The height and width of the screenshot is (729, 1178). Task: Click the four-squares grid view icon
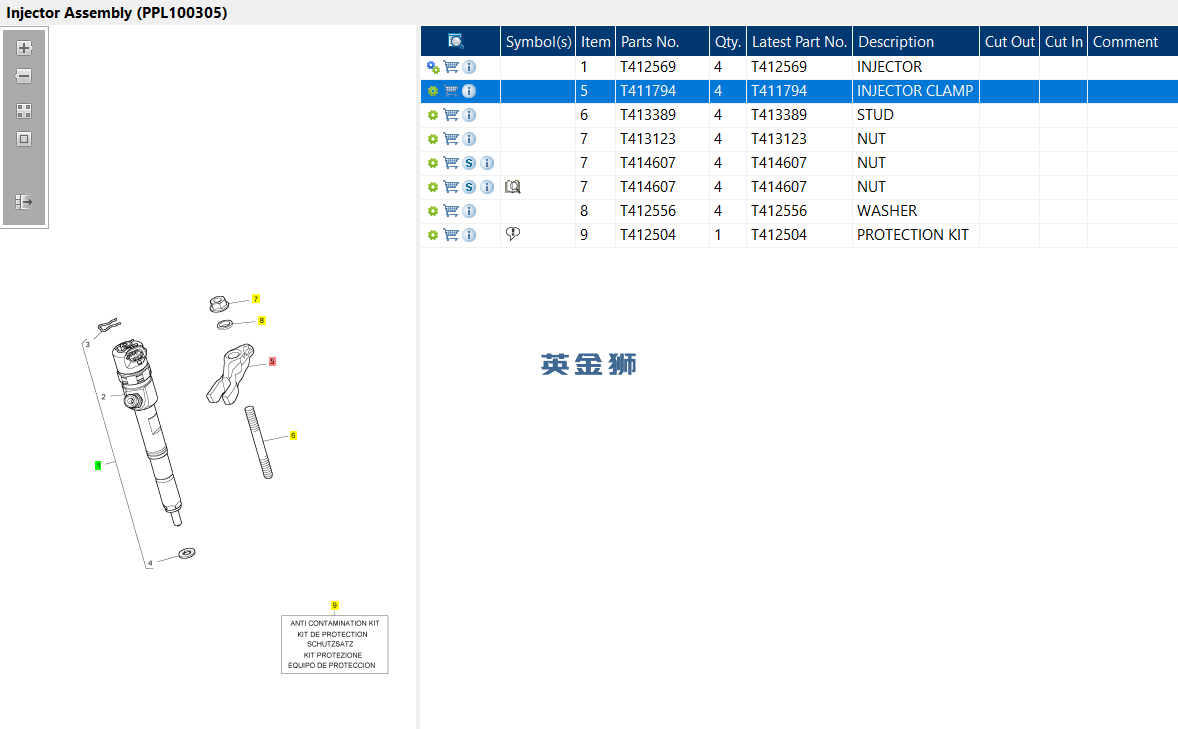tap(24, 111)
